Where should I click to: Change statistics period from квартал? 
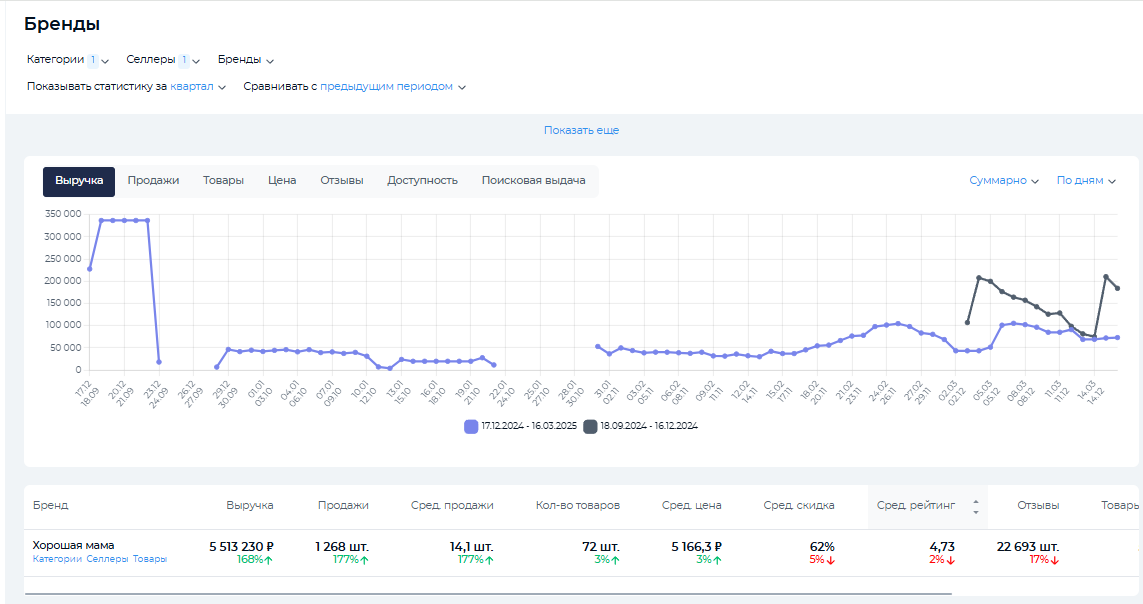coord(197,87)
